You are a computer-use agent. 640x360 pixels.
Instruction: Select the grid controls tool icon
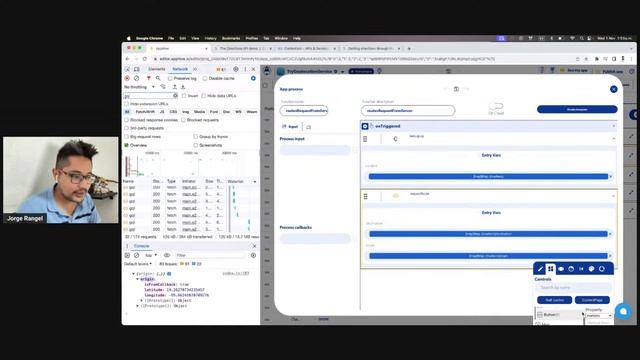point(551,269)
